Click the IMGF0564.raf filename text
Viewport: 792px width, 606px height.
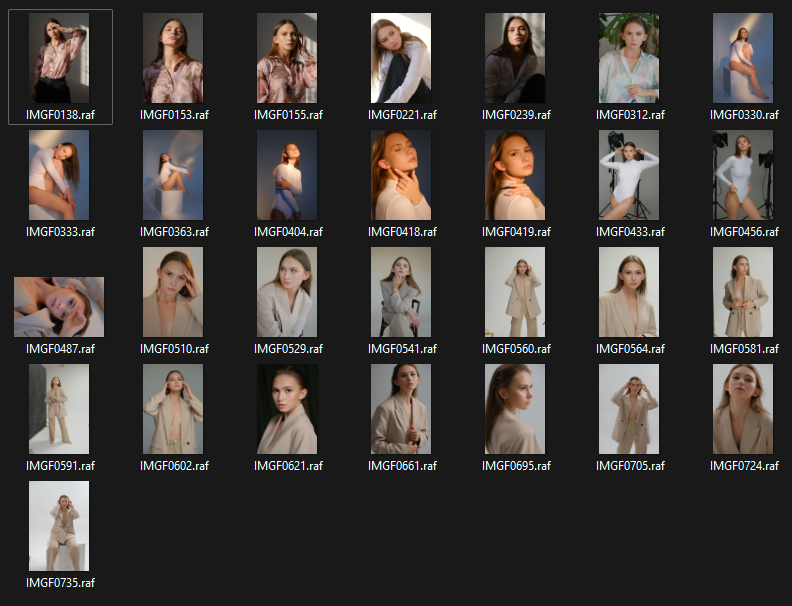[x=630, y=349]
